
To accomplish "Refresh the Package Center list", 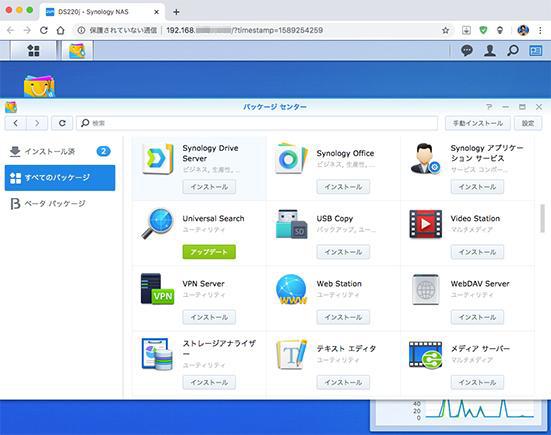I will (62, 123).
